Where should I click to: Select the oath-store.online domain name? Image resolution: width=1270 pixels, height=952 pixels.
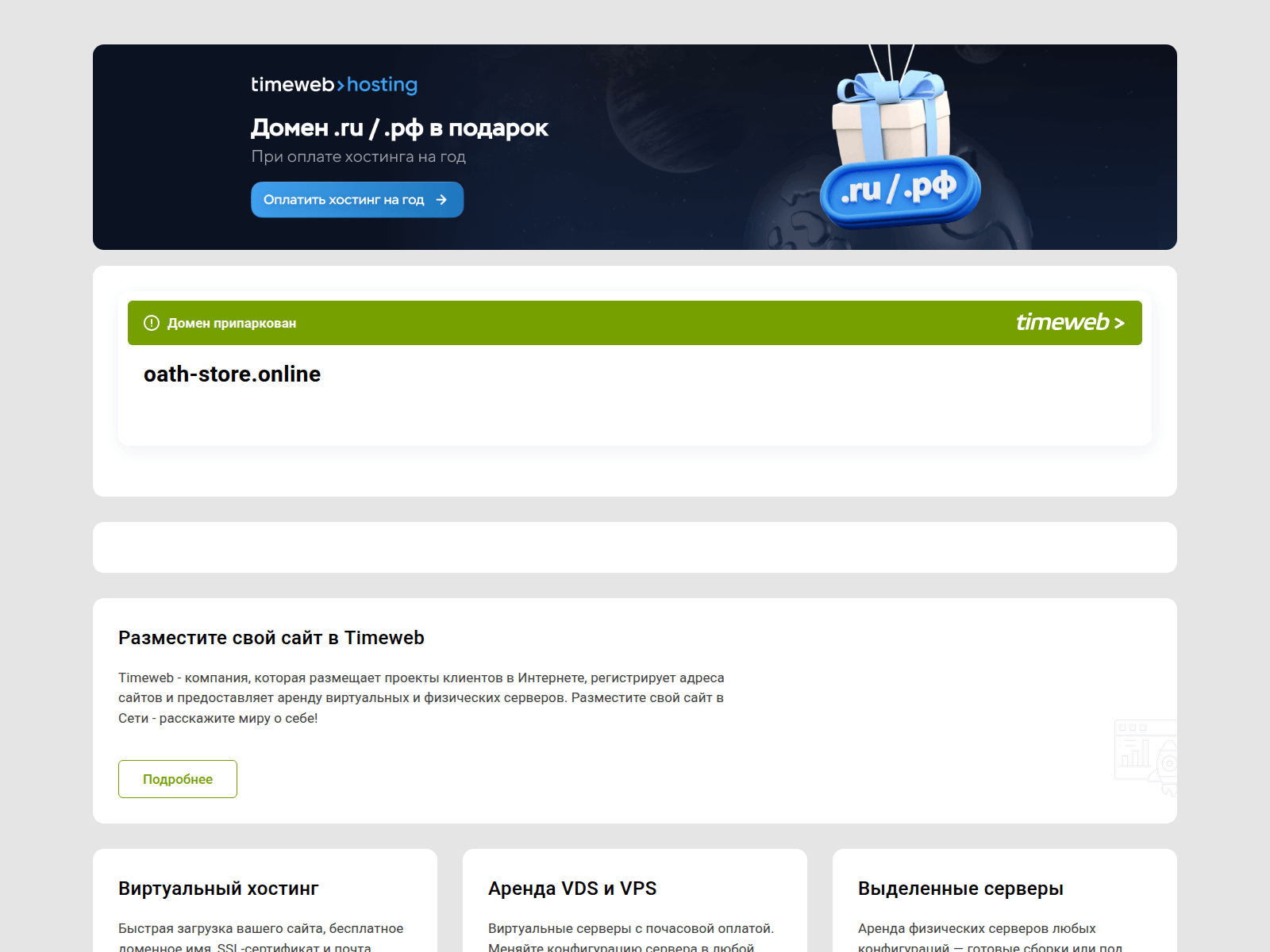click(232, 374)
